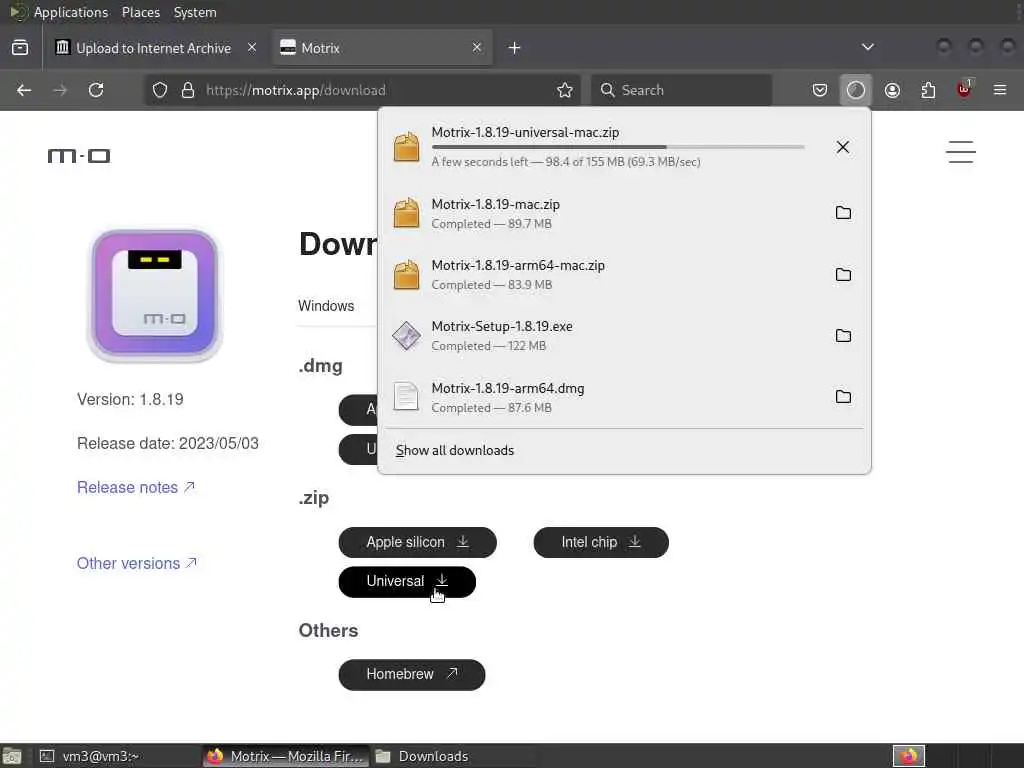Click the Motrix app icon image

(155, 295)
